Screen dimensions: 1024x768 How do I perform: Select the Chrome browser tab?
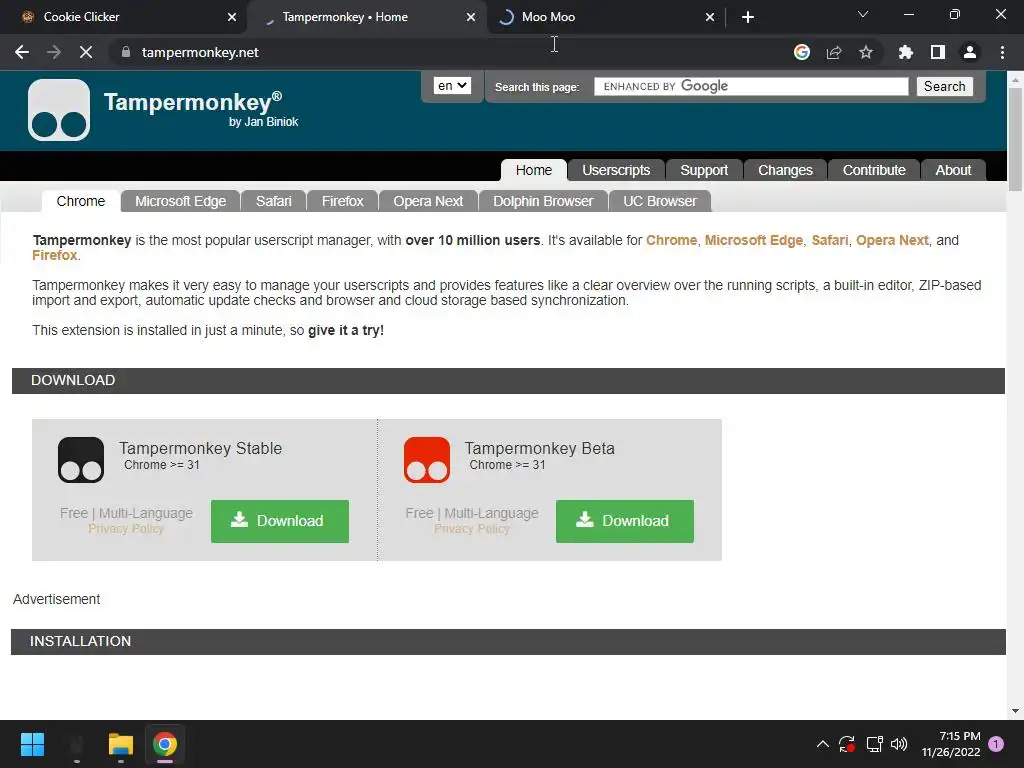[80, 201]
